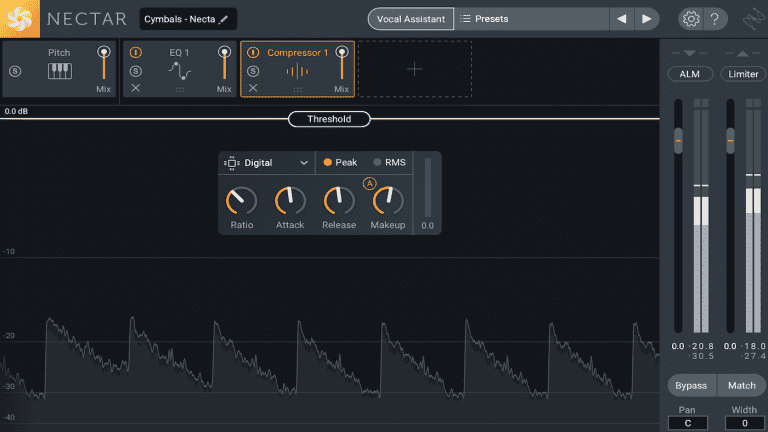Remove the Compressor 1 module

(x=253, y=88)
